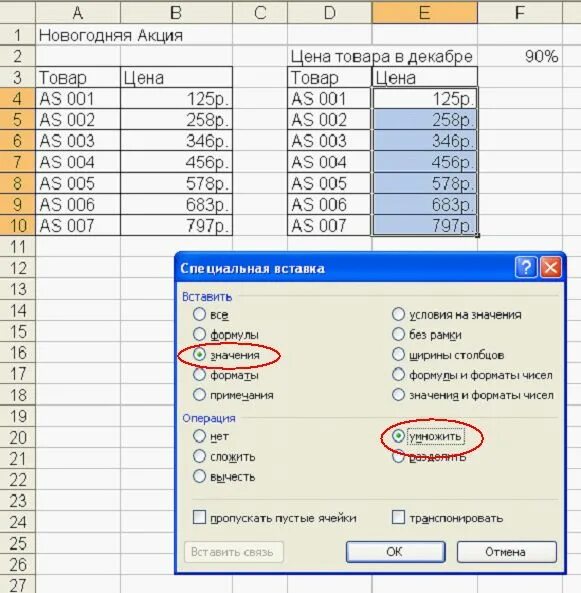The width and height of the screenshot is (581, 593).
Task: Click 'AS 004' in column A
Action: click(x=78, y=162)
